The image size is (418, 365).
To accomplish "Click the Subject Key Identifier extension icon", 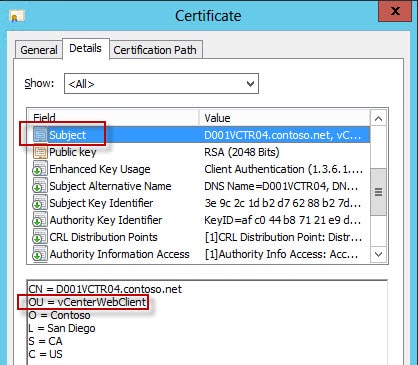I will click(x=40, y=203).
